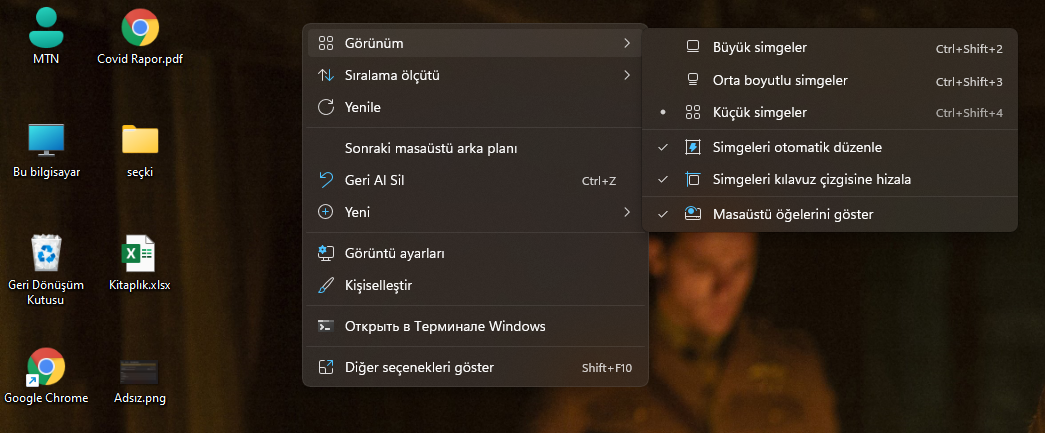This screenshot has width=1045, height=433.
Task: Click the Bu bilgisayar label text
Action: (47, 172)
